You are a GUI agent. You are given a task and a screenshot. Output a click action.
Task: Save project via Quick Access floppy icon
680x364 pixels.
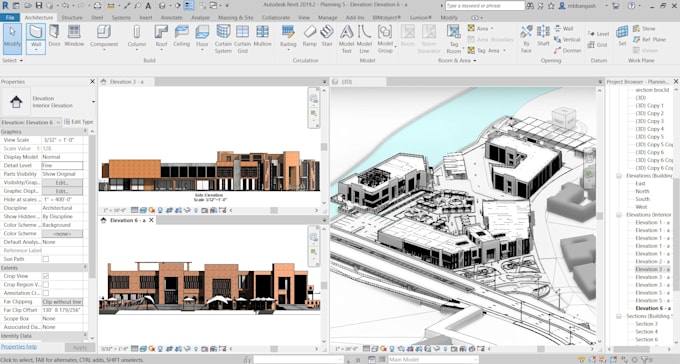pyautogui.click(x=39, y=6)
